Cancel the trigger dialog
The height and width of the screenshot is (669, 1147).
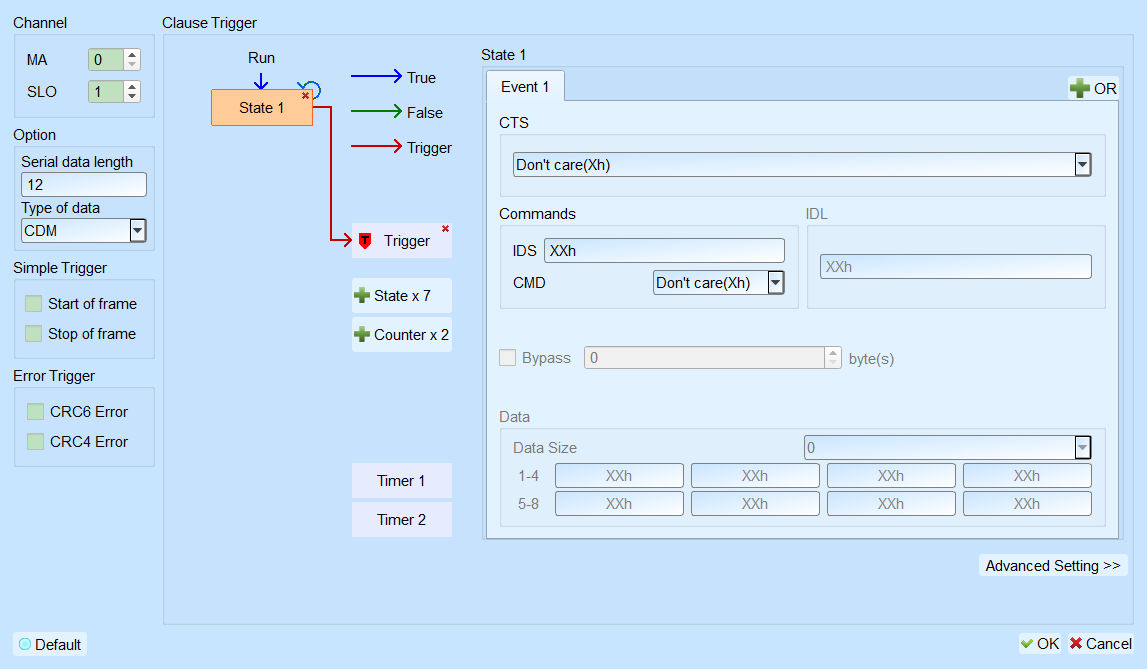1100,643
